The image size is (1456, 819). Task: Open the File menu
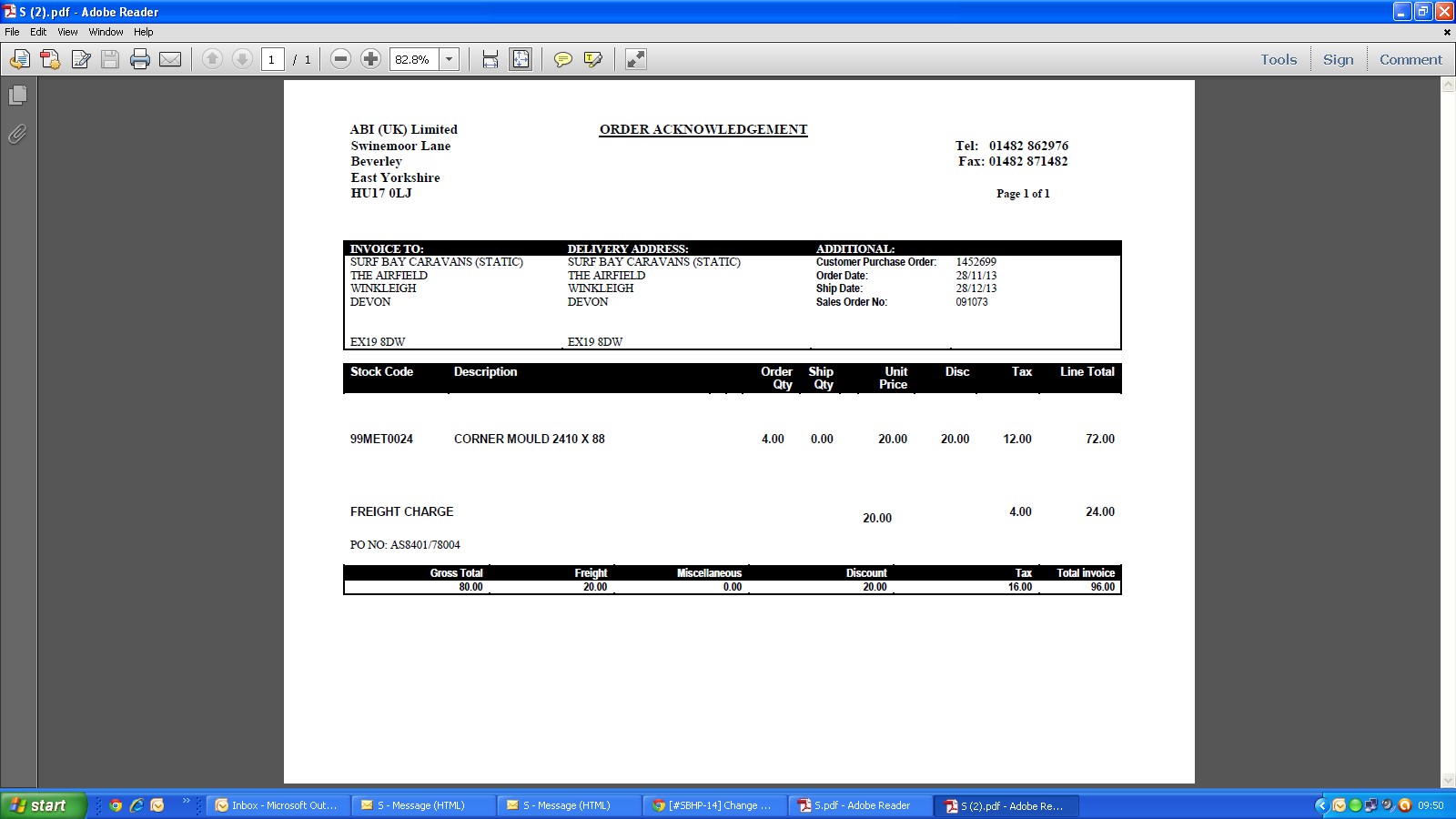point(12,32)
